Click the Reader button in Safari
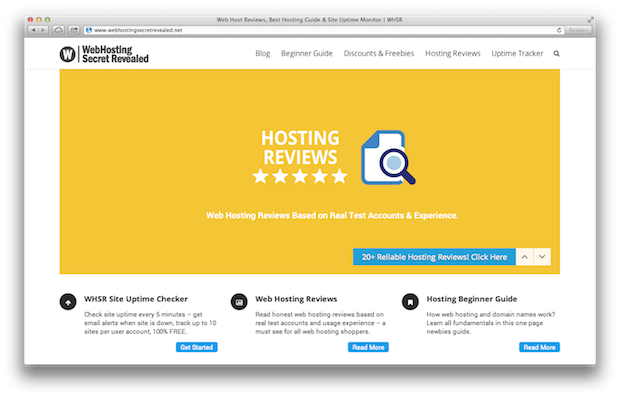This screenshot has height=398, width=620. tap(578, 30)
